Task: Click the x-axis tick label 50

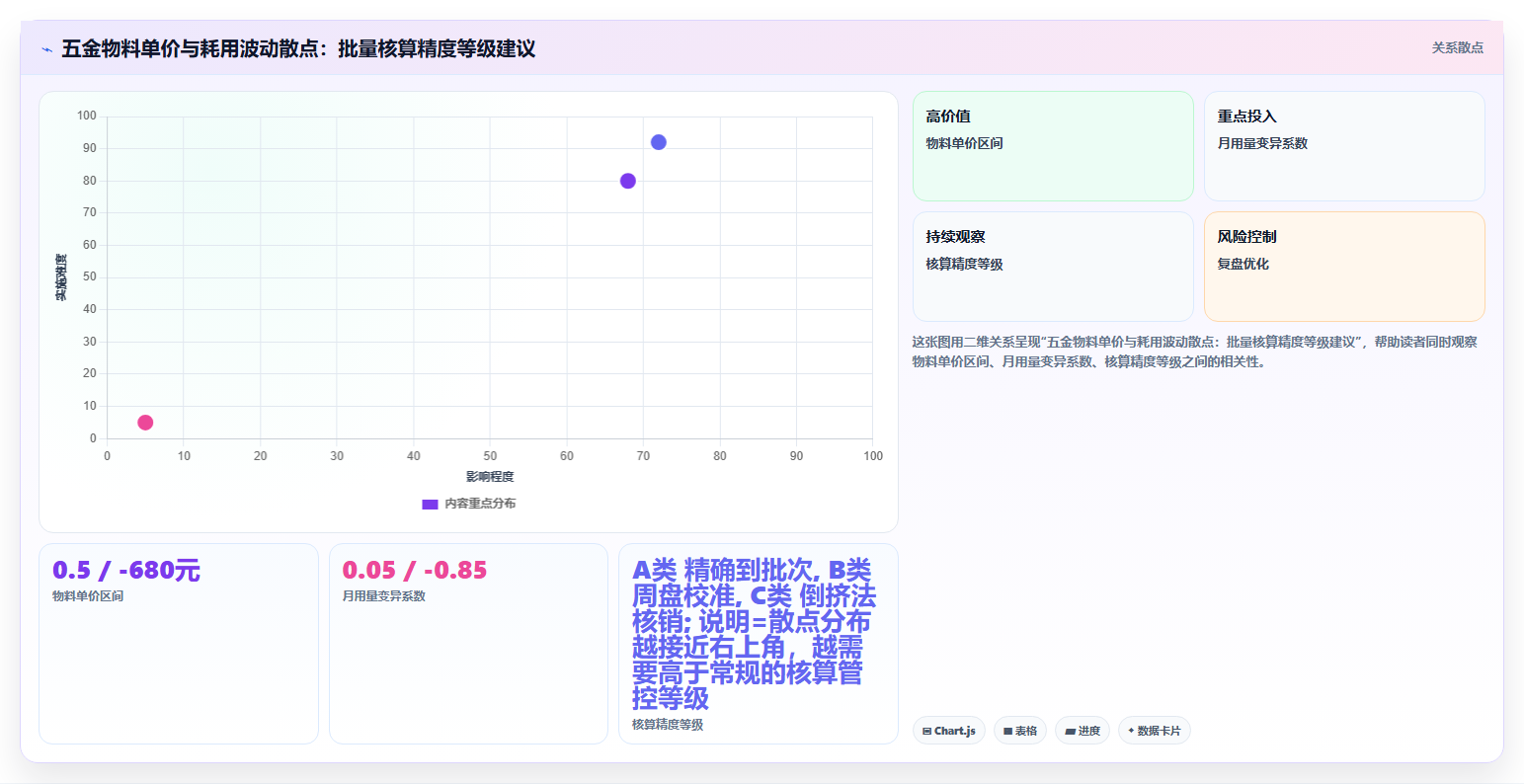Action: pos(490,456)
